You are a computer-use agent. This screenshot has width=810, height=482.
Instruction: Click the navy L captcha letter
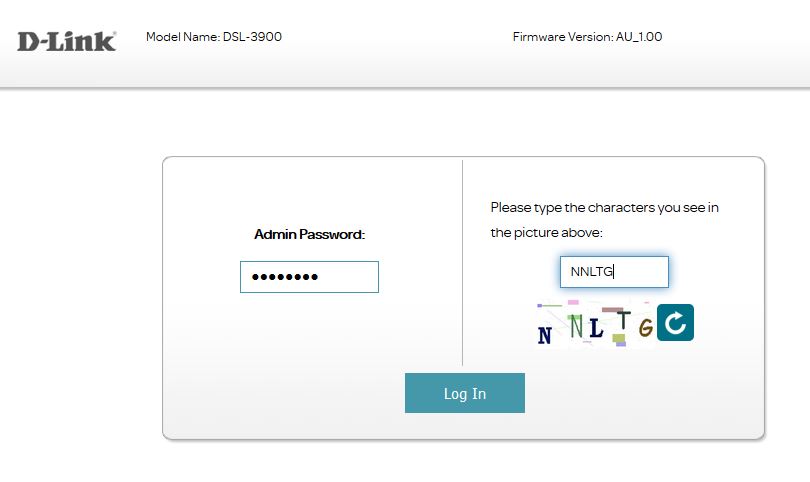(x=596, y=329)
